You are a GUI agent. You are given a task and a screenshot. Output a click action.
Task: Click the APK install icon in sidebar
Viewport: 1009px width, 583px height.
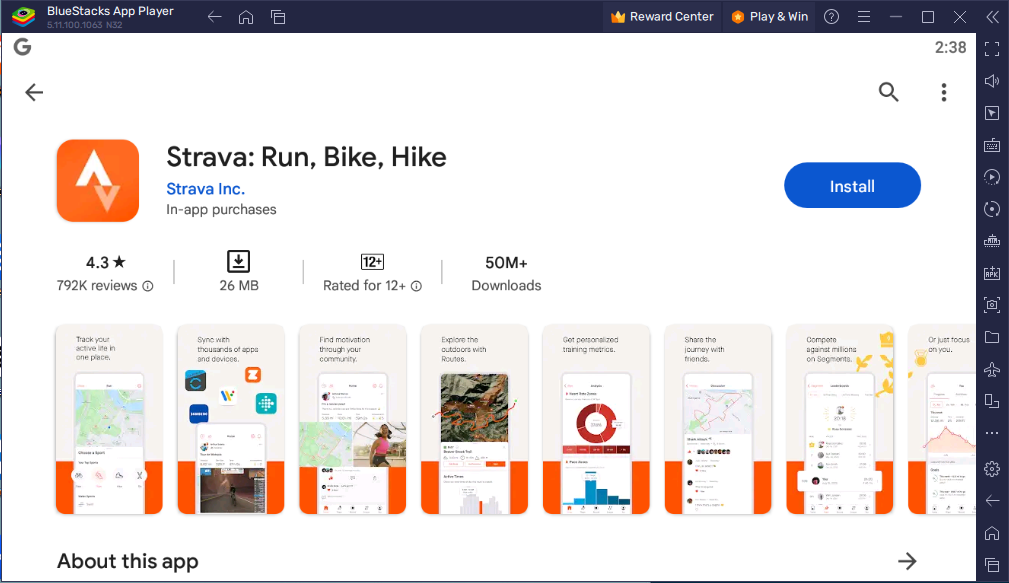(992, 273)
